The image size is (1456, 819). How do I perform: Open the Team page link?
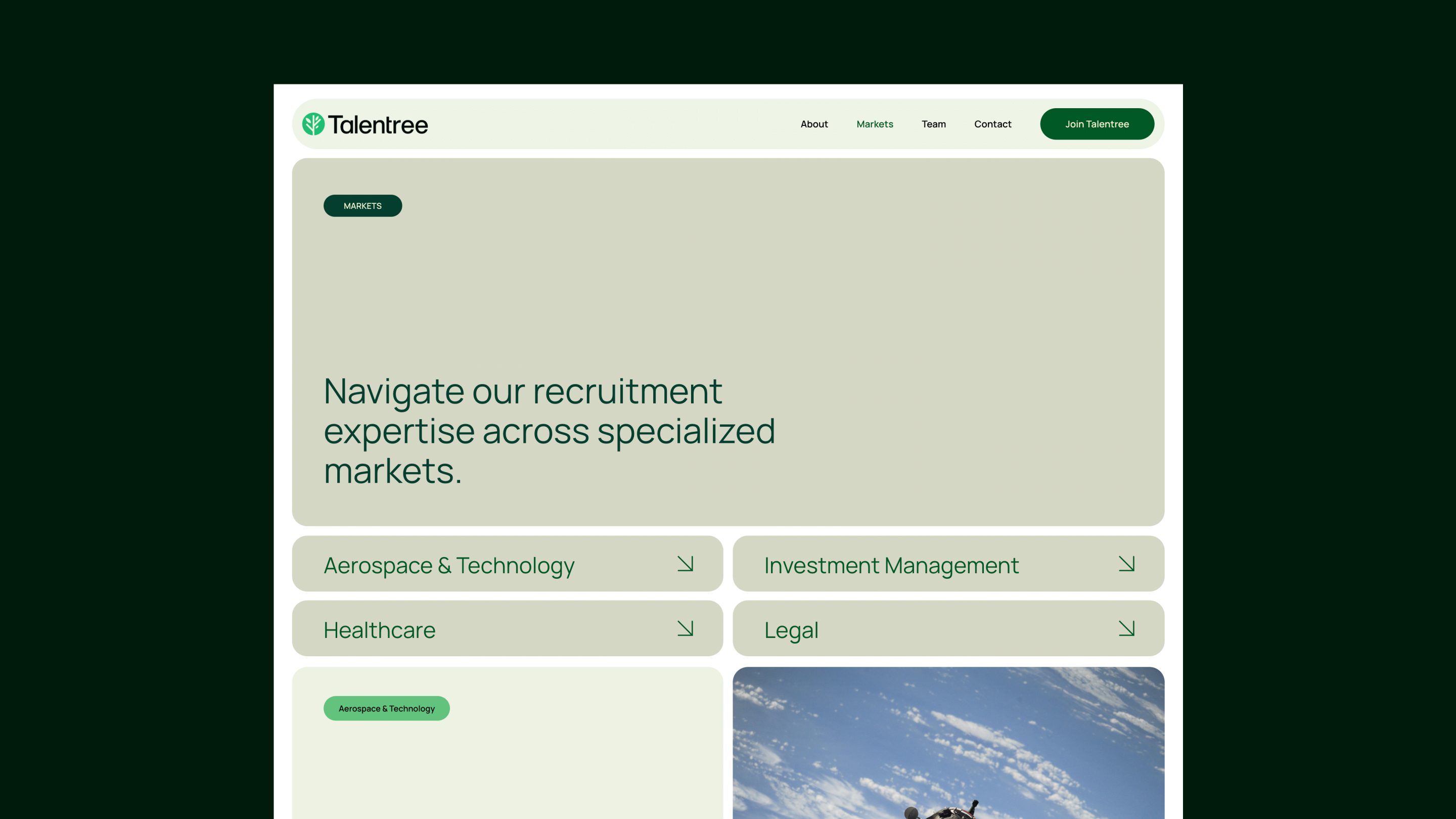click(x=933, y=124)
